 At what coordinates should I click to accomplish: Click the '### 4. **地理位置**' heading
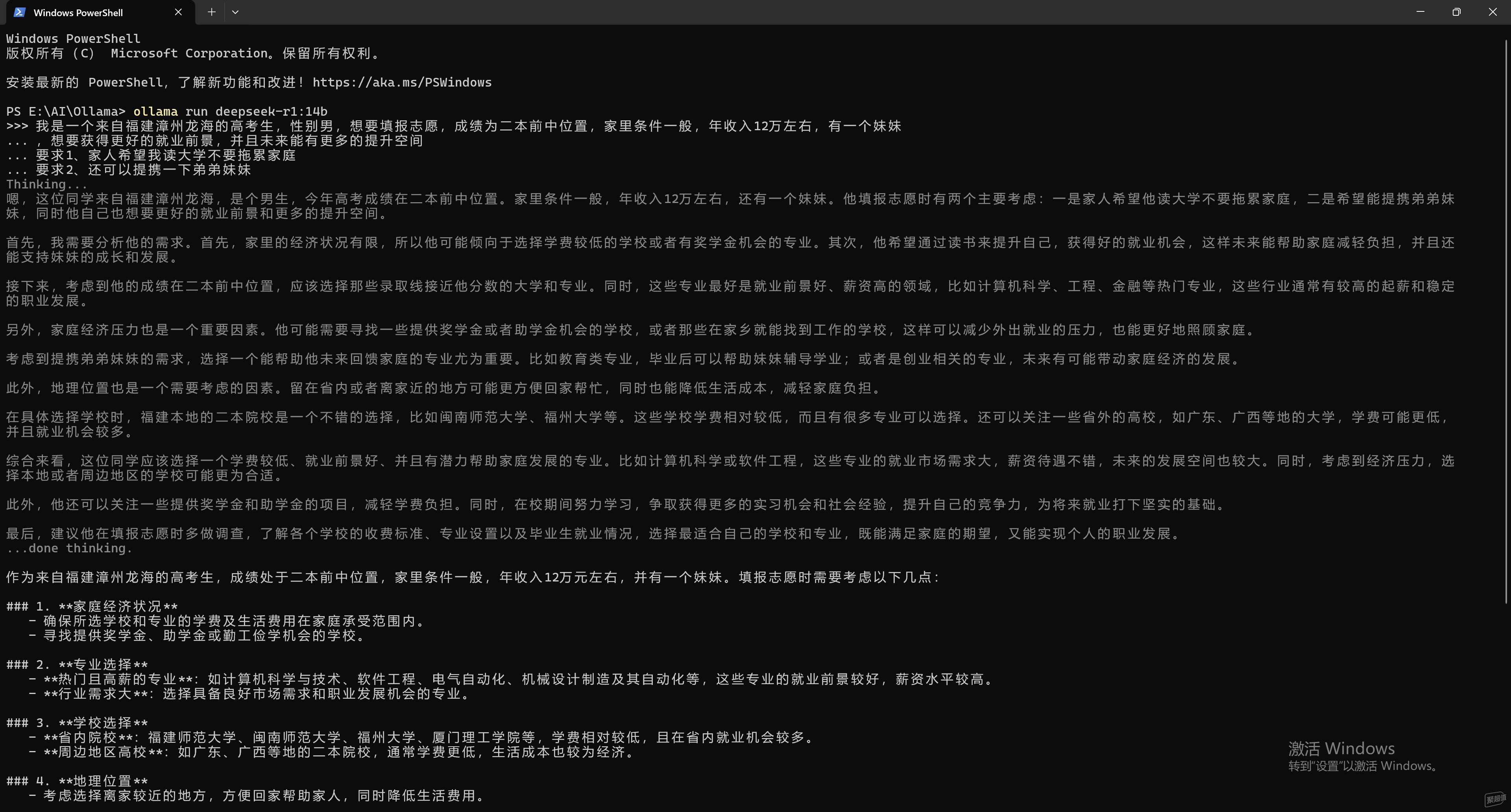[77, 781]
